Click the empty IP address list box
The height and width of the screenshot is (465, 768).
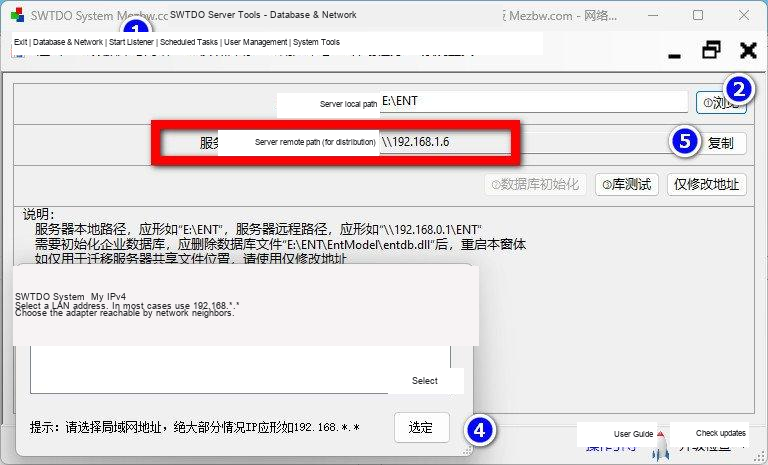click(x=240, y=369)
